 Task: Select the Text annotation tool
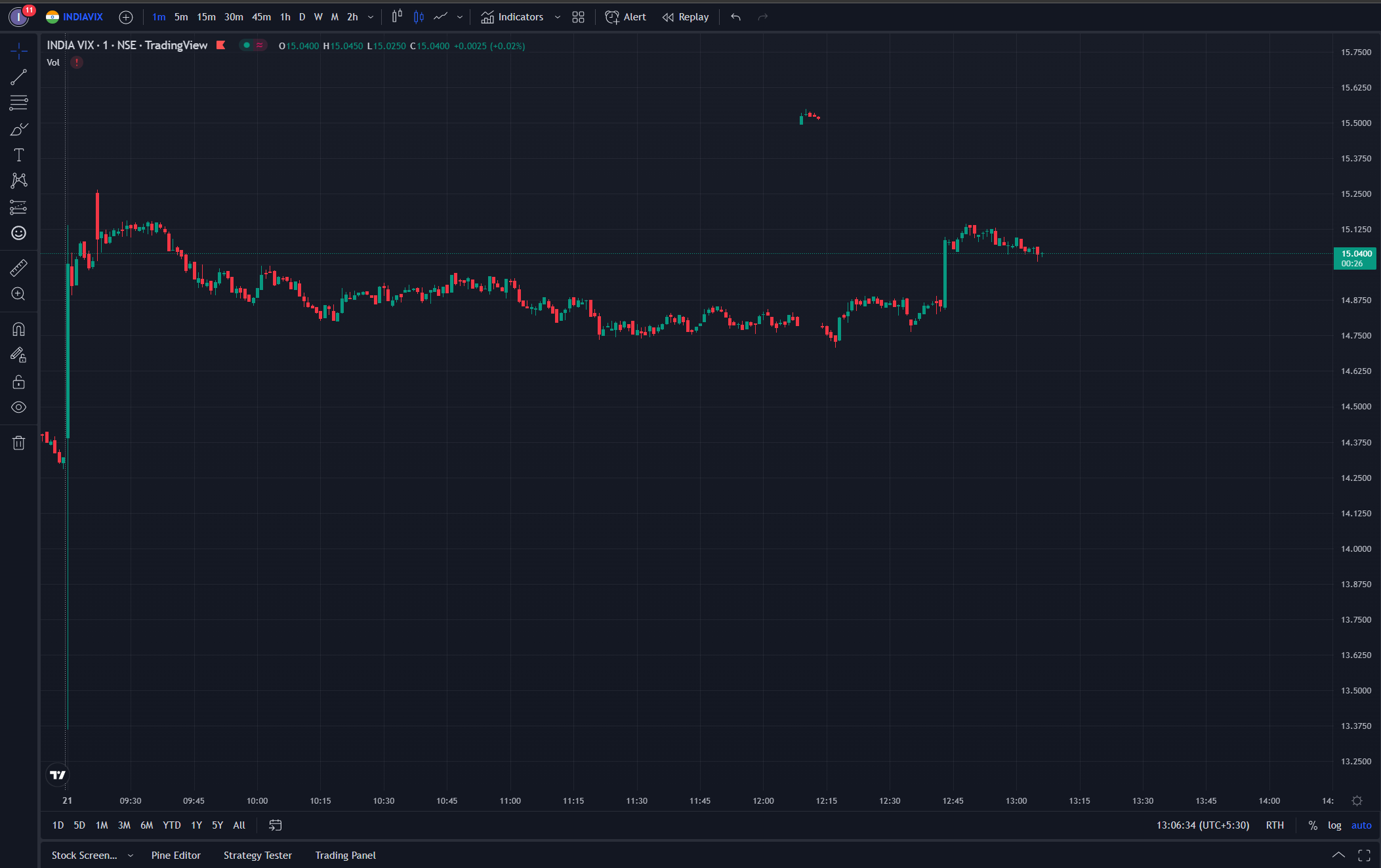[18, 155]
